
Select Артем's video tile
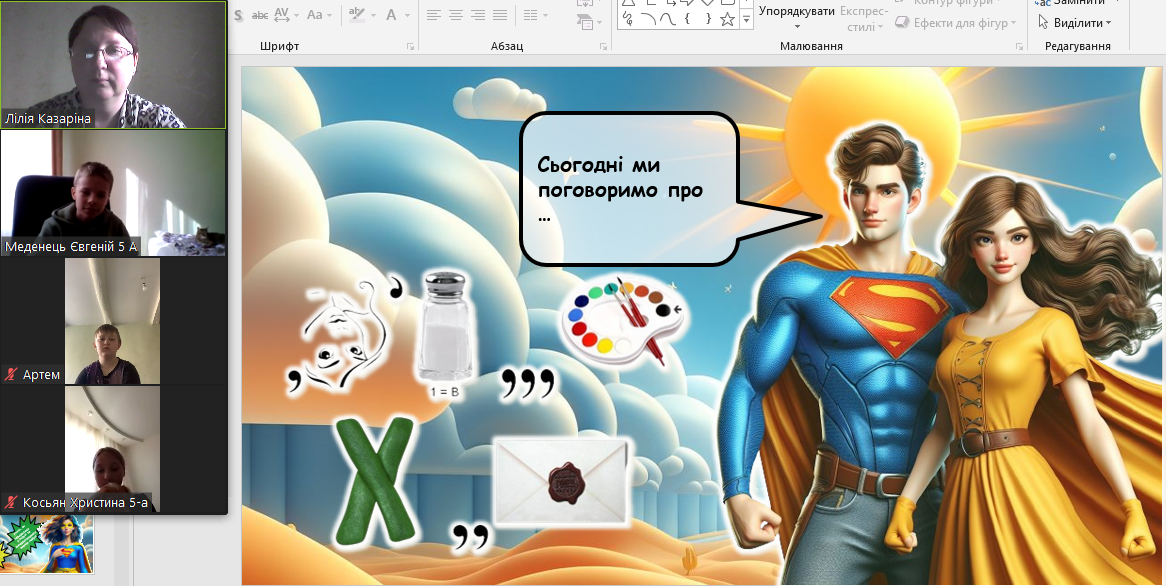pos(113,321)
